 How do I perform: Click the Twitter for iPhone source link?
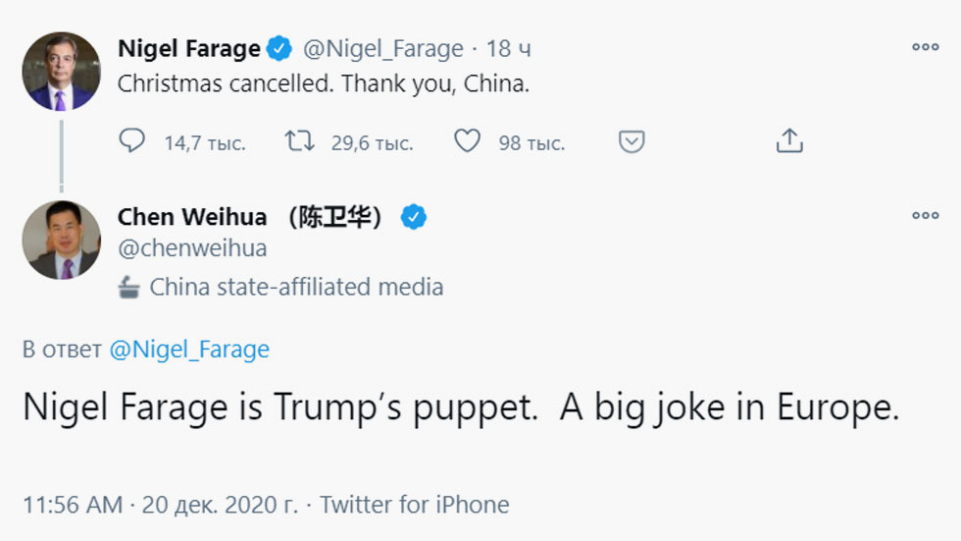(414, 505)
